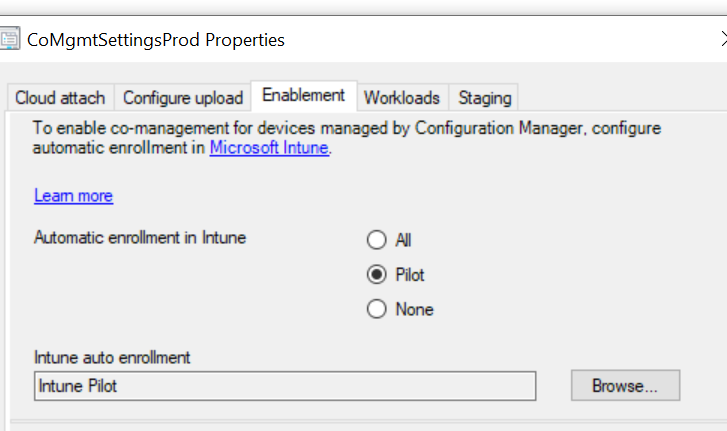Click the Intune Pilot collection text field
727x431 pixels.
285,386
